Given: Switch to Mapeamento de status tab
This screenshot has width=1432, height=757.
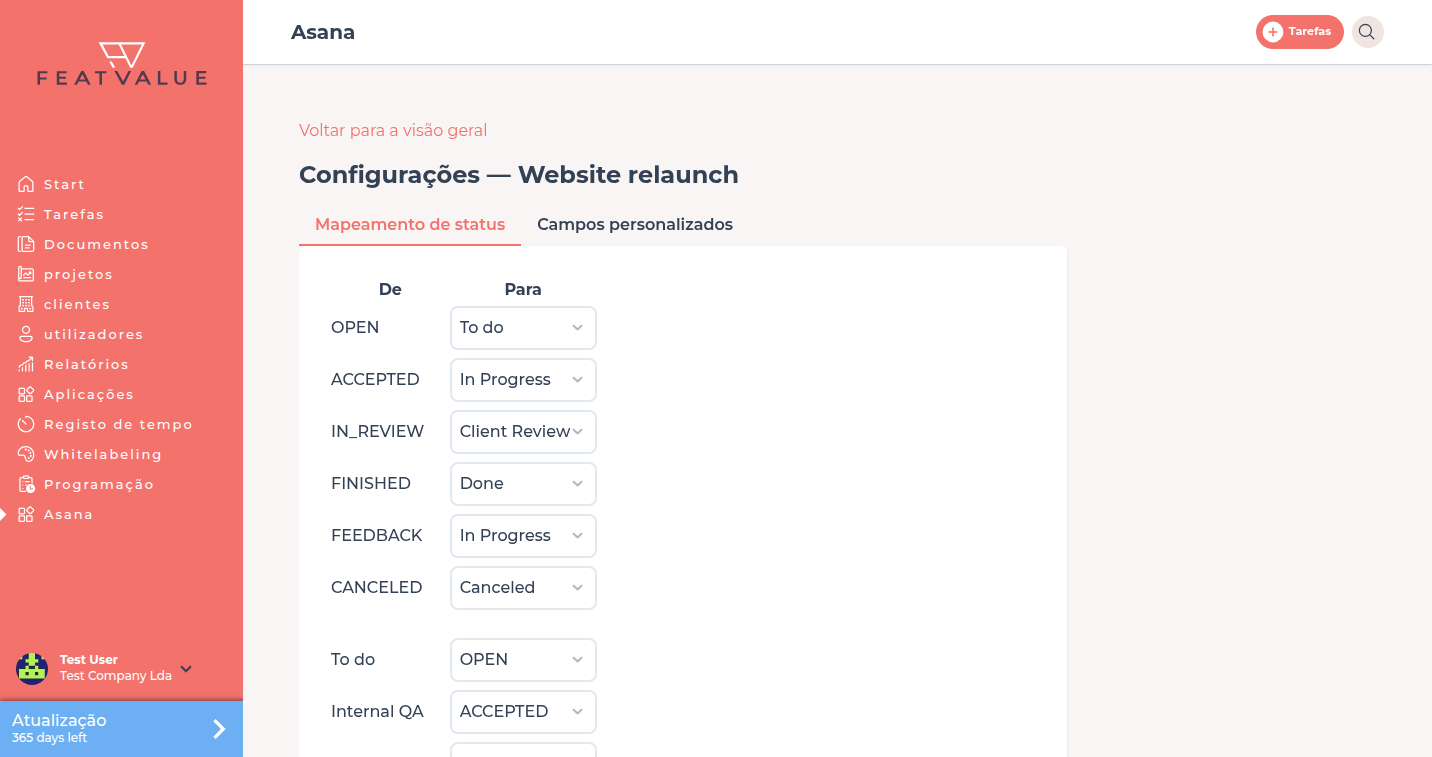Looking at the screenshot, I should [410, 224].
